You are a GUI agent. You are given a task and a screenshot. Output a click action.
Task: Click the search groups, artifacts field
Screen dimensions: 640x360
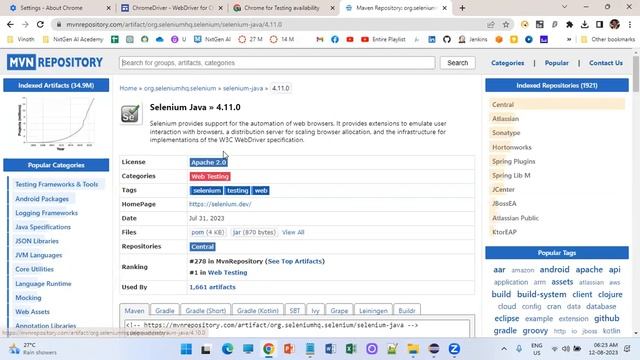point(277,62)
